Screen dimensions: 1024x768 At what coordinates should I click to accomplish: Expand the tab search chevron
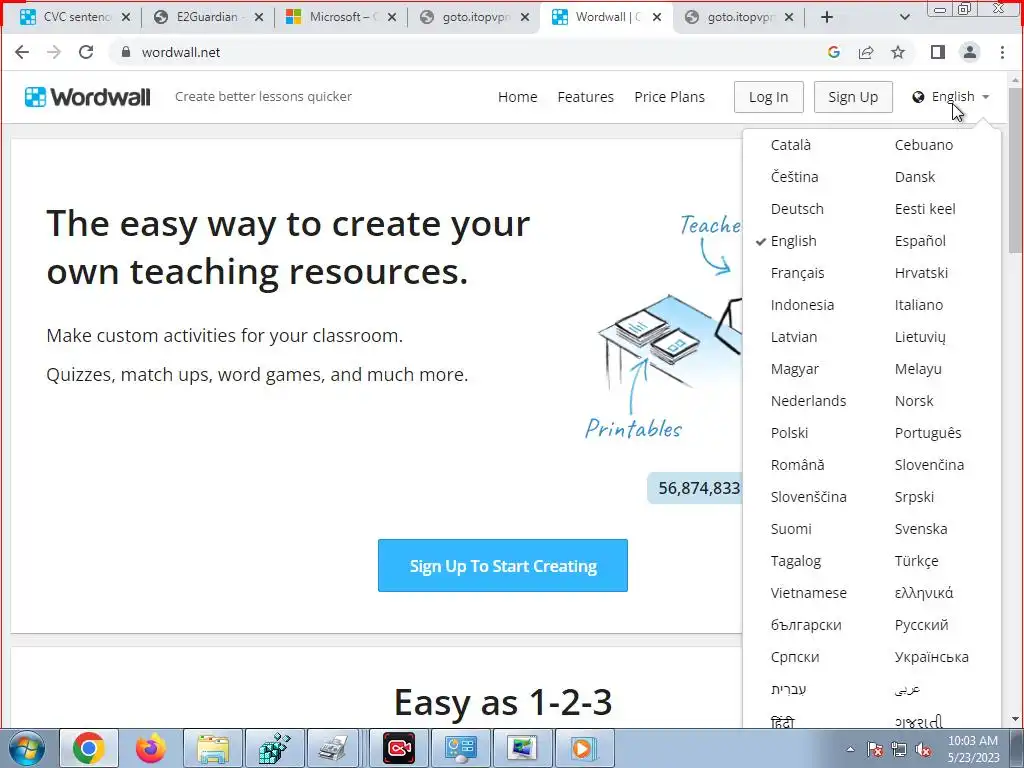(x=904, y=18)
